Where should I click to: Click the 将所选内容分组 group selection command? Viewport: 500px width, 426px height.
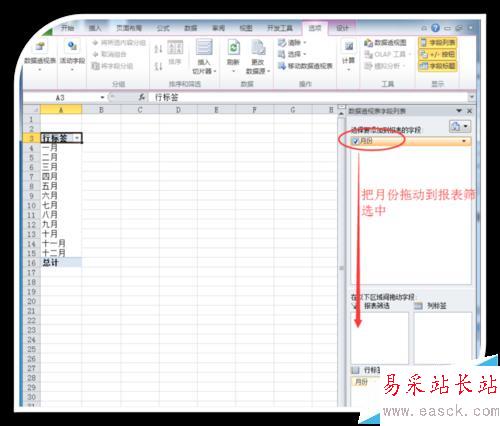119,43
